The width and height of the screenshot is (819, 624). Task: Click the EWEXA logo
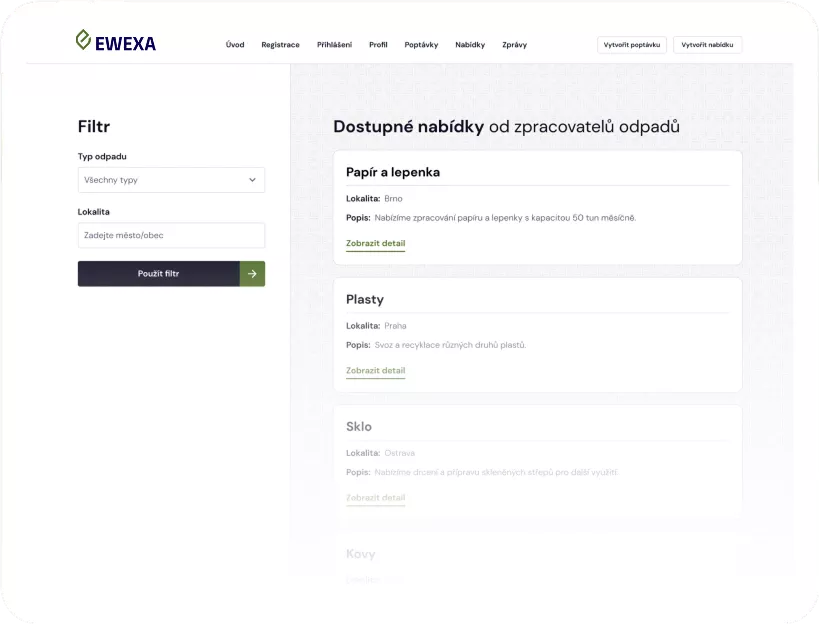(x=115, y=41)
